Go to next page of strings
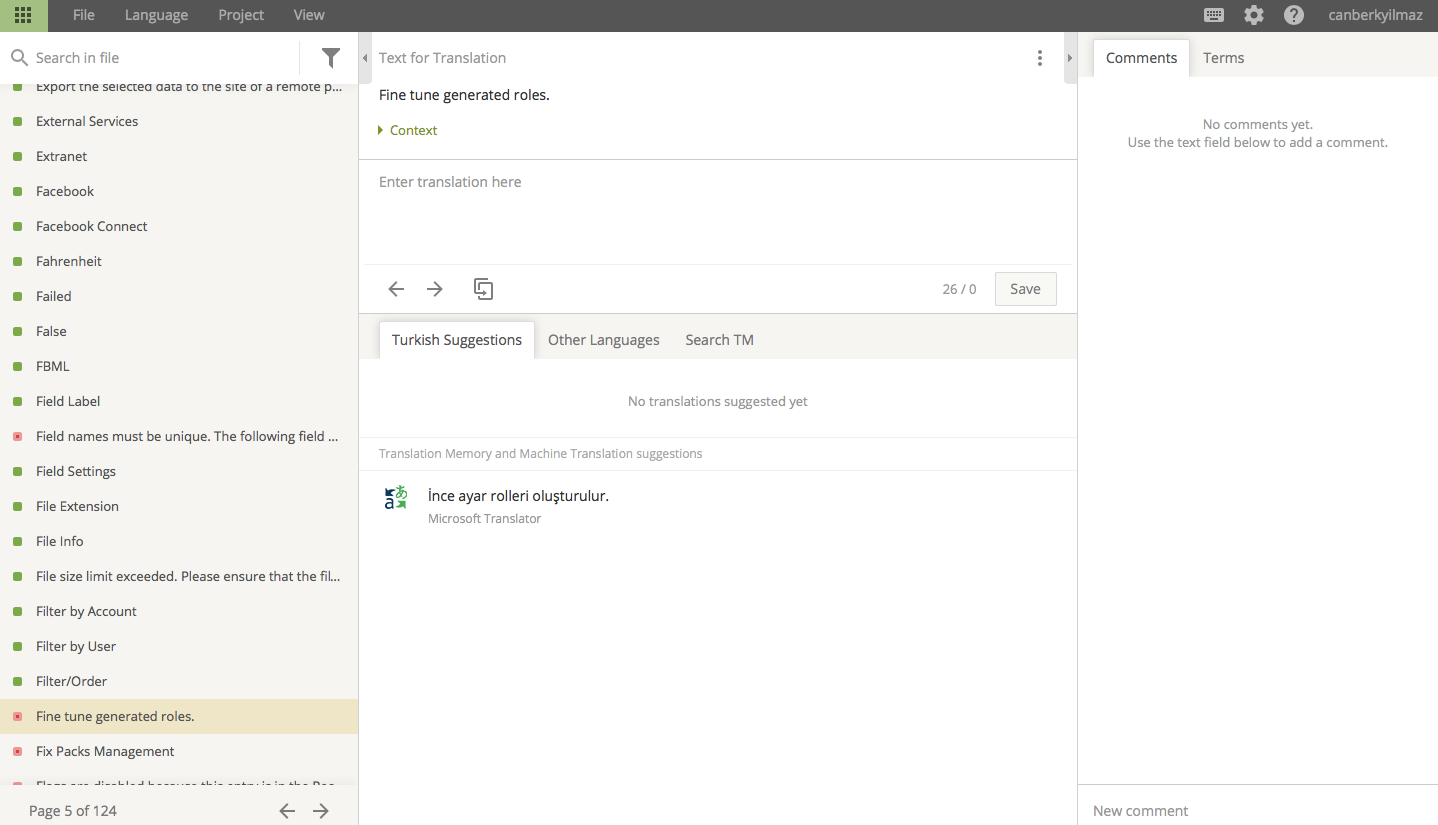Viewport: 1438px width, 825px height. pos(321,811)
